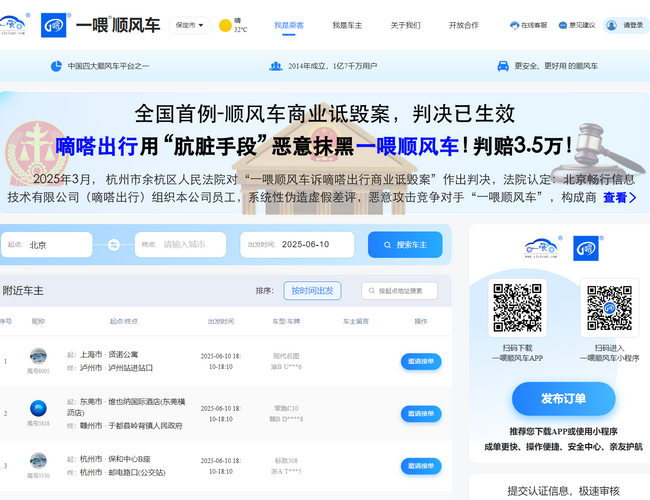Image resolution: width=650 pixels, height=500 pixels.
Task: Toggle the 按时间出发 sort option
Action: tap(312, 291)
